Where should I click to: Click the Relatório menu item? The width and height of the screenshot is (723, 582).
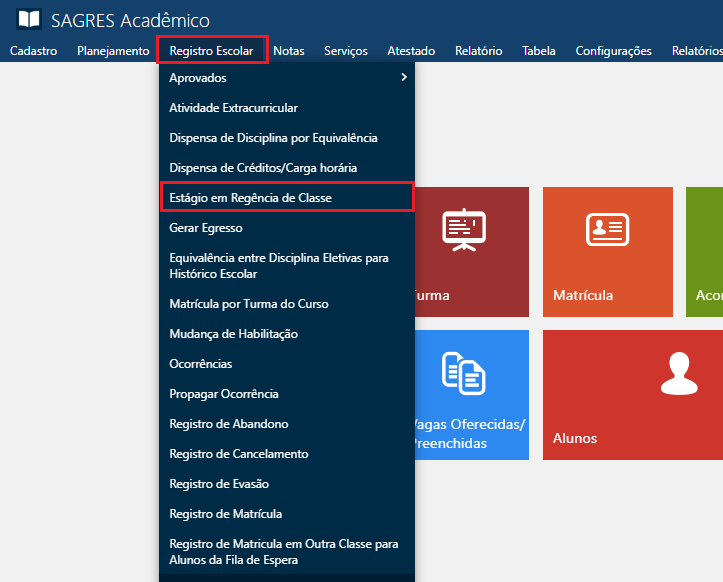[x=478, y=51]
